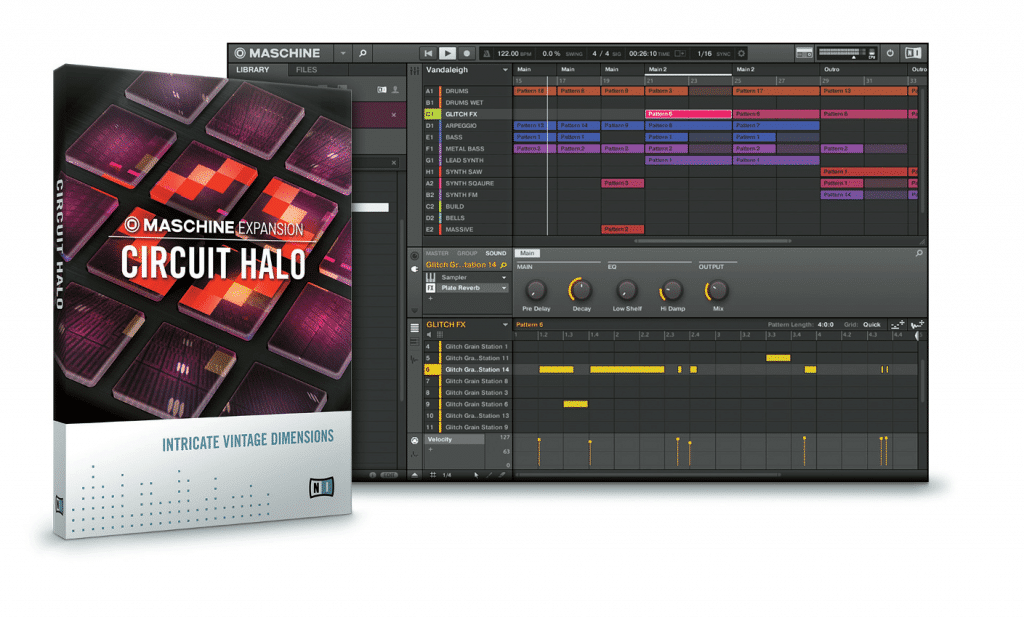Click the pattern editor speaker icon
Screen dimensions: 1024x618
tap(429, 335)
